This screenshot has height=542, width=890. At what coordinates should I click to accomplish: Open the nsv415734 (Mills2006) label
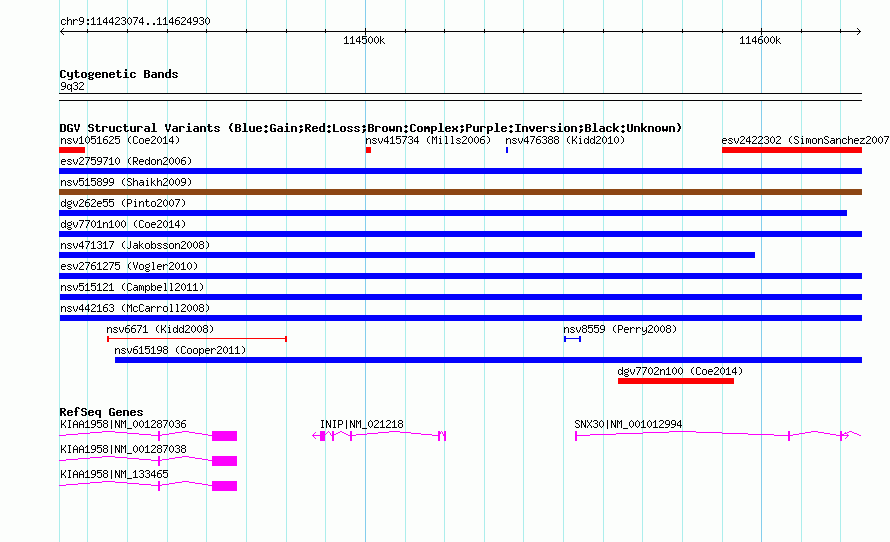[428, 140]
